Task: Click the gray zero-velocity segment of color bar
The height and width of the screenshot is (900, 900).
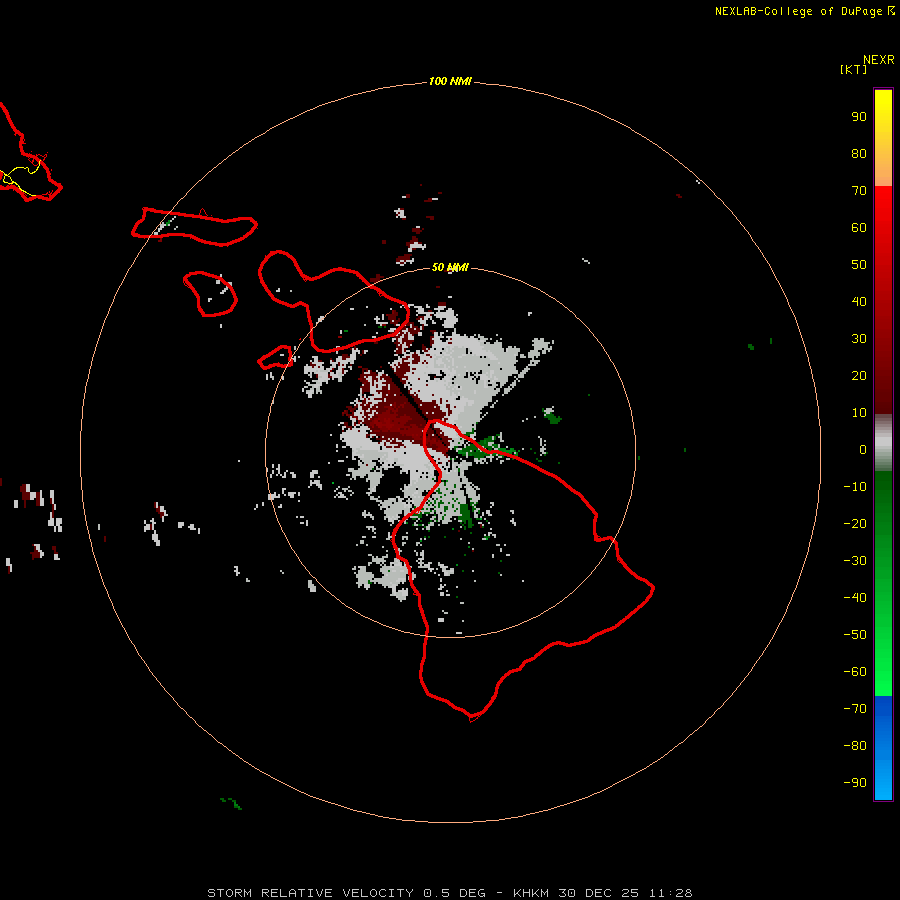Action: tap(883, 443)
